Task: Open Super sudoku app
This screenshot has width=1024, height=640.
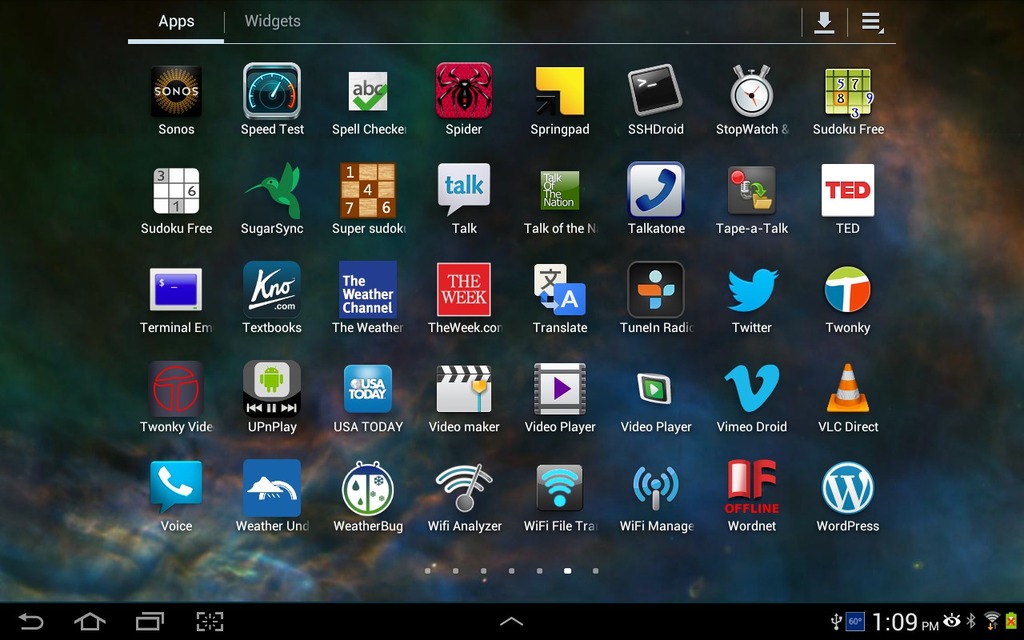Action: tap(368, 200)
